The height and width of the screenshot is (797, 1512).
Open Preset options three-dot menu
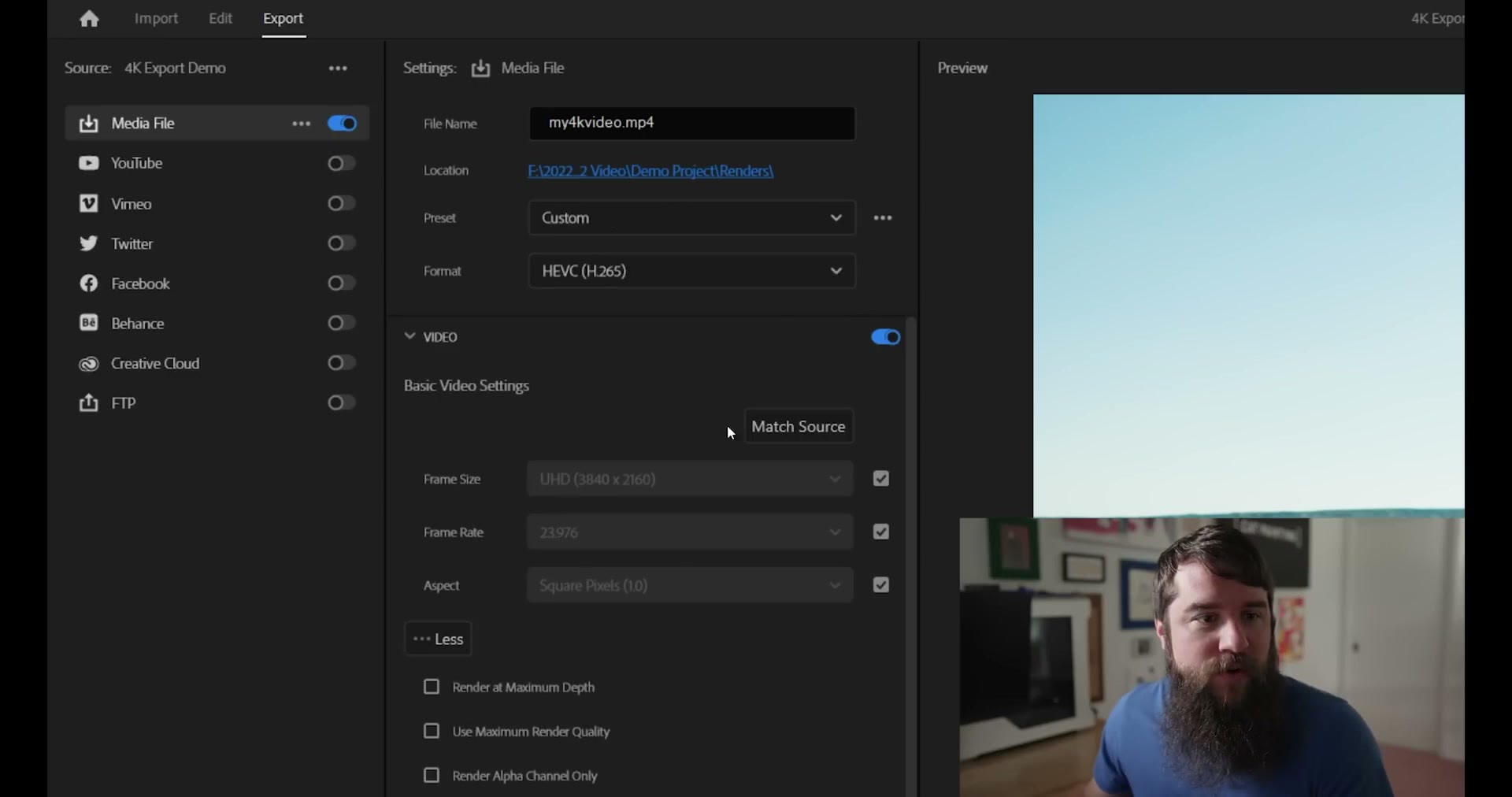click(x=883, y=217)
